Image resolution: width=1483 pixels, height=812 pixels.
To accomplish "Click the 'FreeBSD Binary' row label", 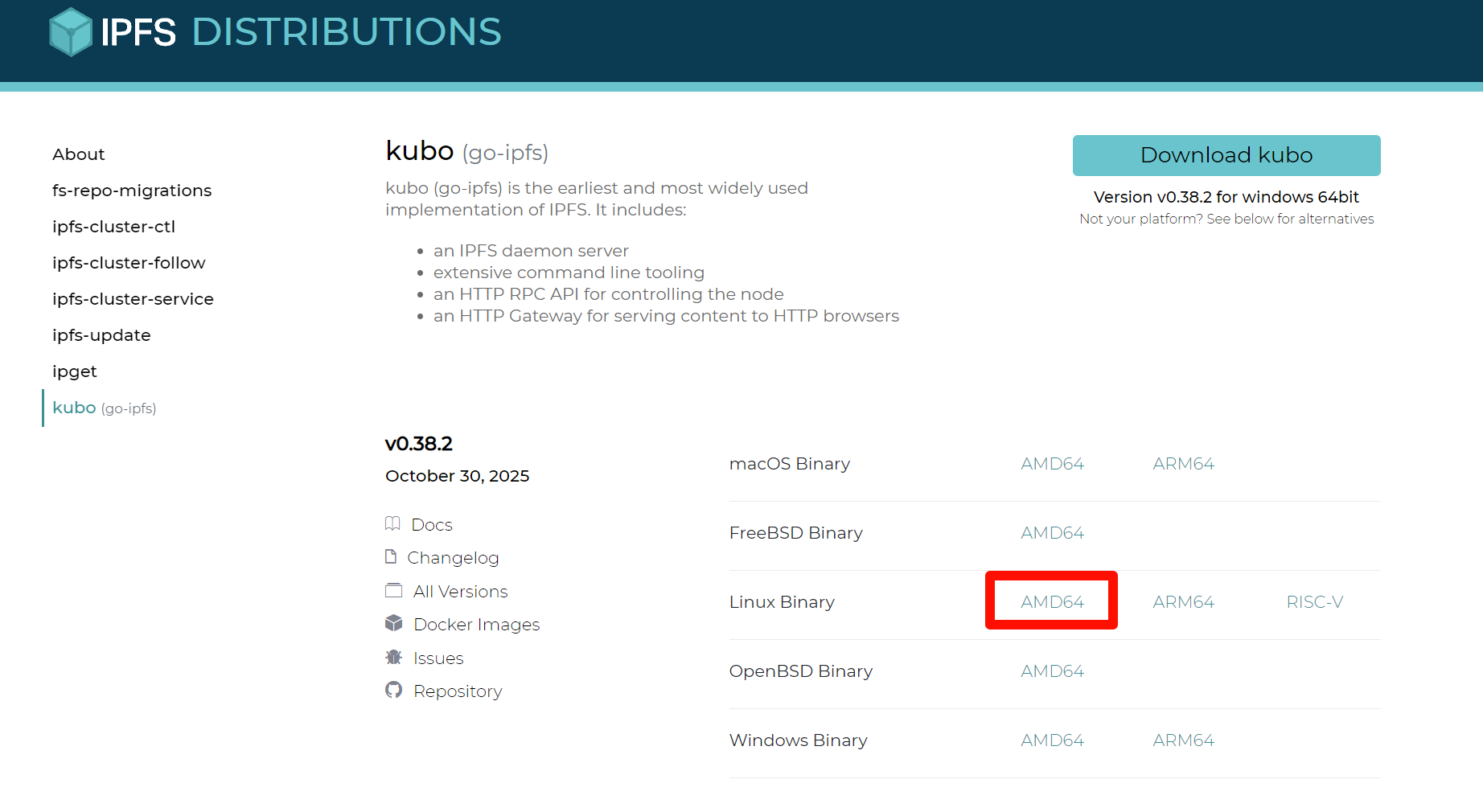I will 796,533.
